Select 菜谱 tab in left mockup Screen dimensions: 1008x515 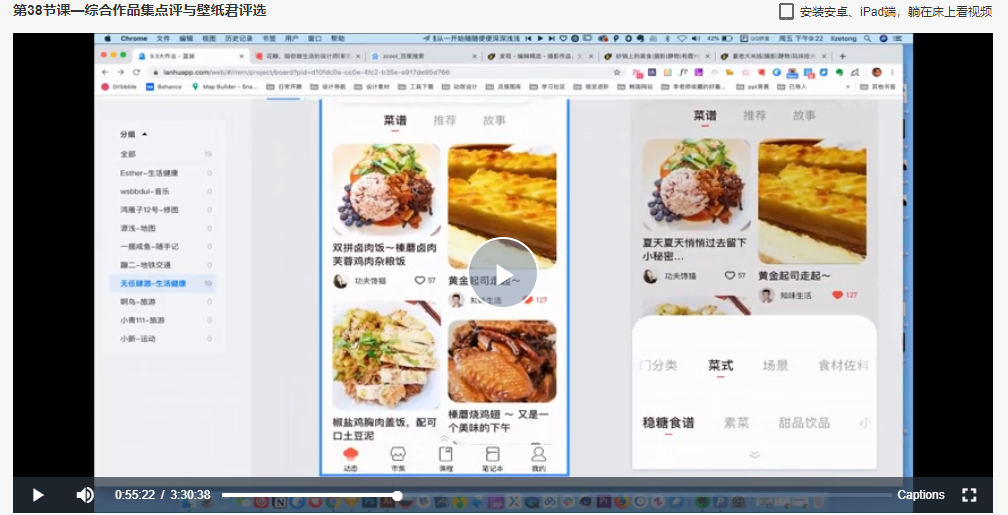tap(395, 120)
